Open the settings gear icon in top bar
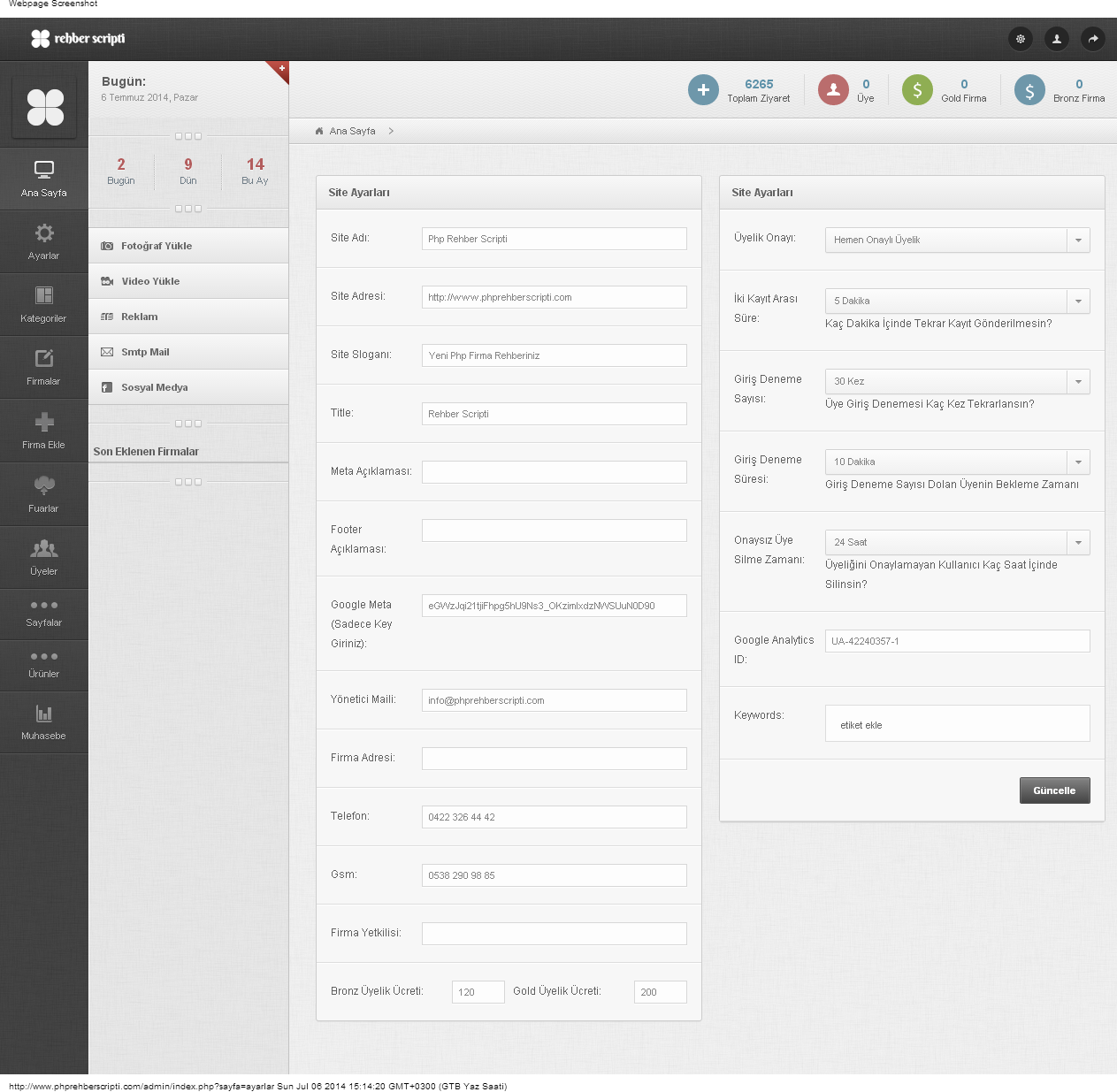Viewport: 1117px width, 1092px height. (1021, 39)
